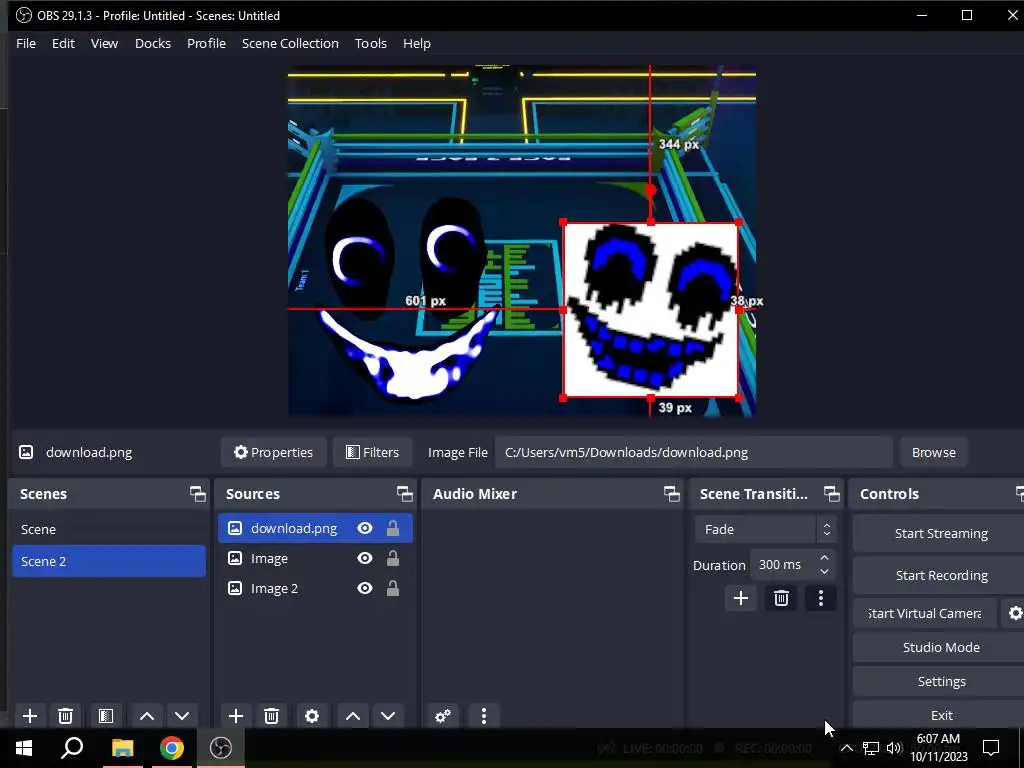This screenshot has height=768, width=1024.
Task: Delete the configurable transition trash icon
Action: [781, 598]
